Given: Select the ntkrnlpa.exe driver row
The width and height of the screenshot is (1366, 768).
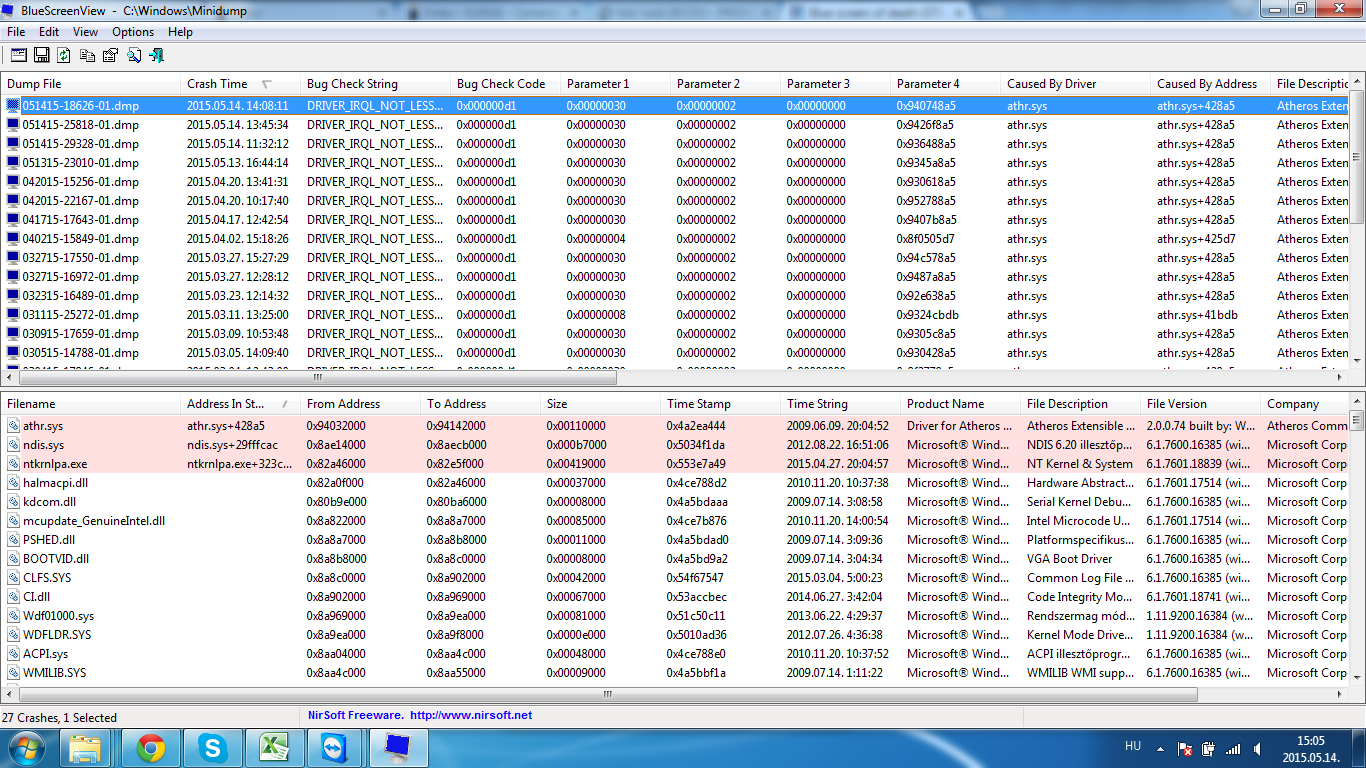Looking at the screenshot, I should (675, 464).
